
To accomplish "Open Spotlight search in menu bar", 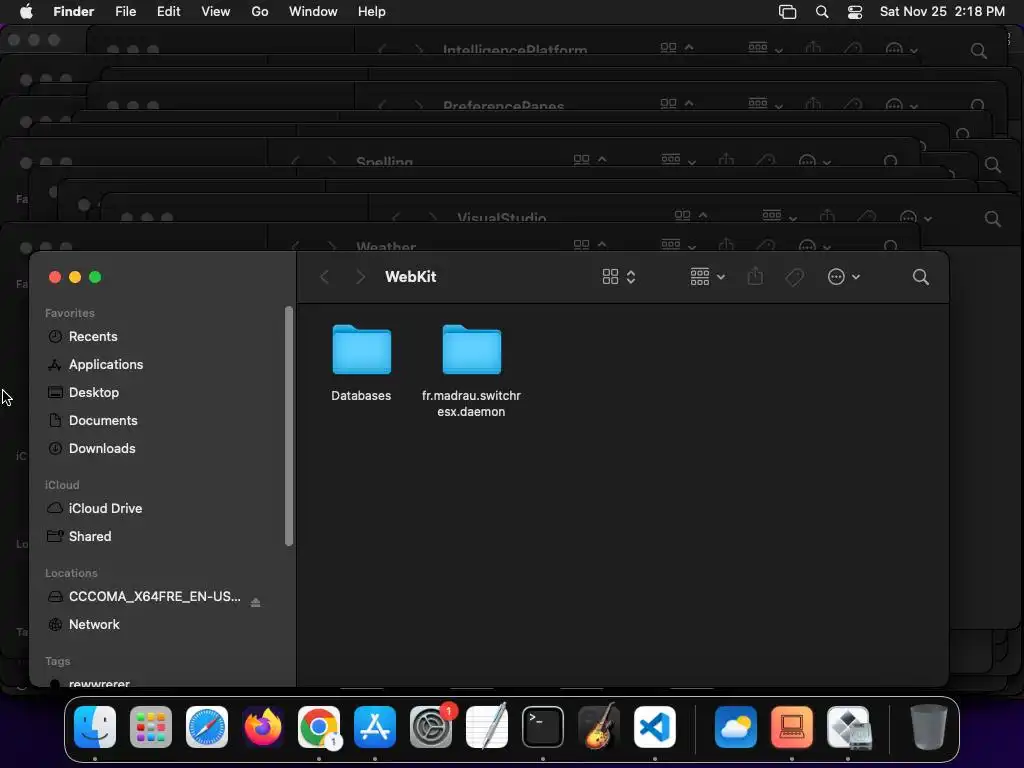I will tap(822, 12).
